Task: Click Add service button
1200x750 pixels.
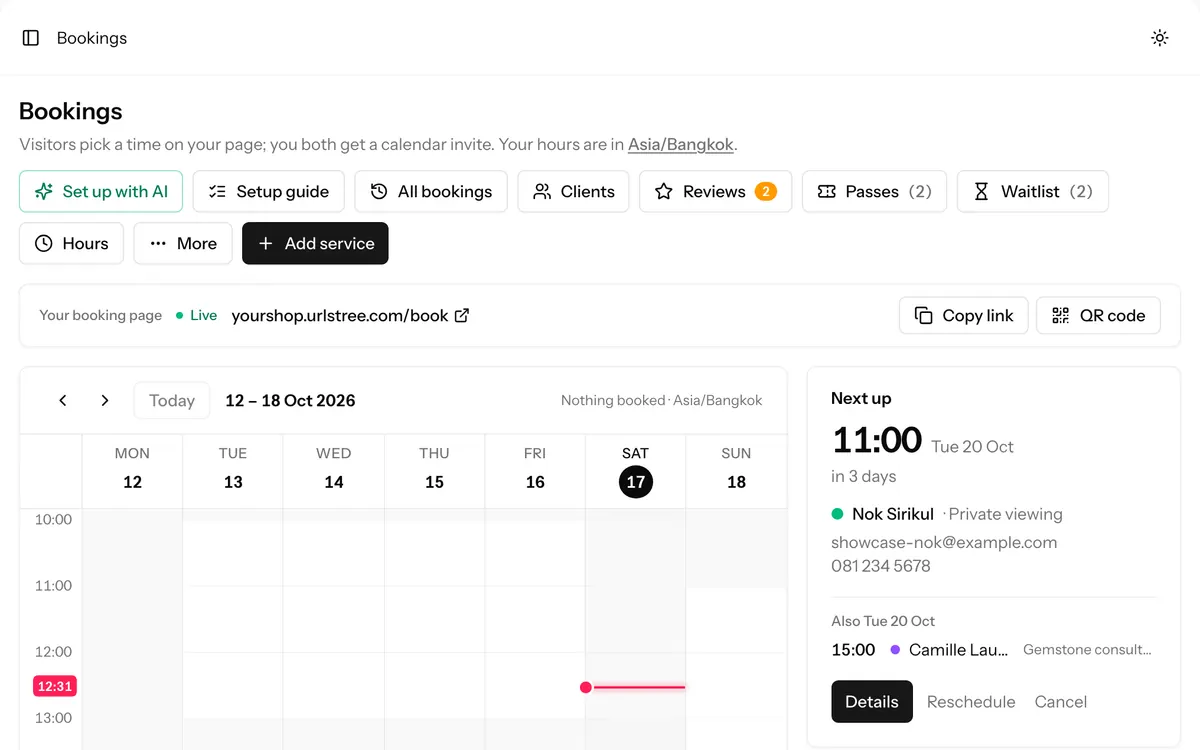Action: (x=315, y=243)
